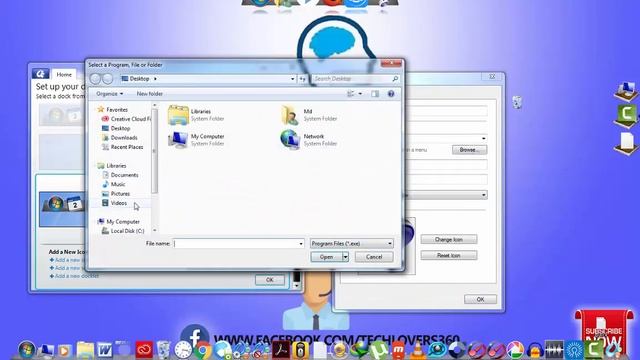640x360 pixels.
Task: Switch to the Home tab in dock settings
Action: 64,75
